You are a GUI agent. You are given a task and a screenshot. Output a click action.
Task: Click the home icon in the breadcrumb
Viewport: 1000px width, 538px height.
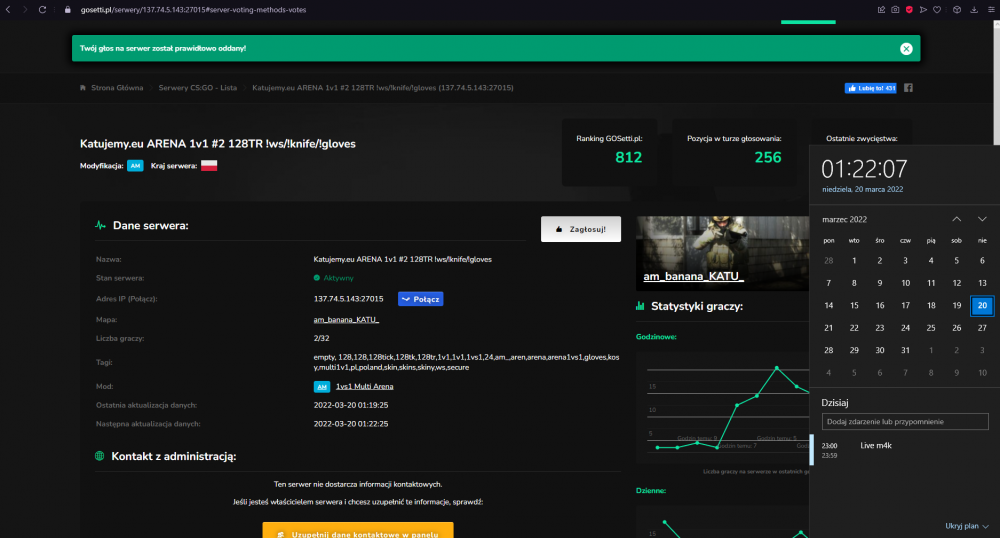click(x=82, y=88)
